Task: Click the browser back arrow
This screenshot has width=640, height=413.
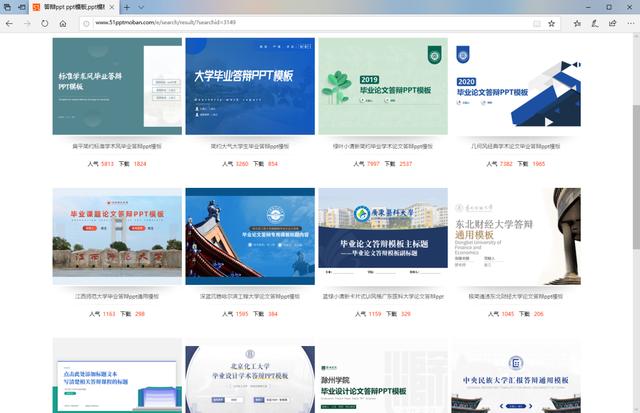Action: click(10, 22)
